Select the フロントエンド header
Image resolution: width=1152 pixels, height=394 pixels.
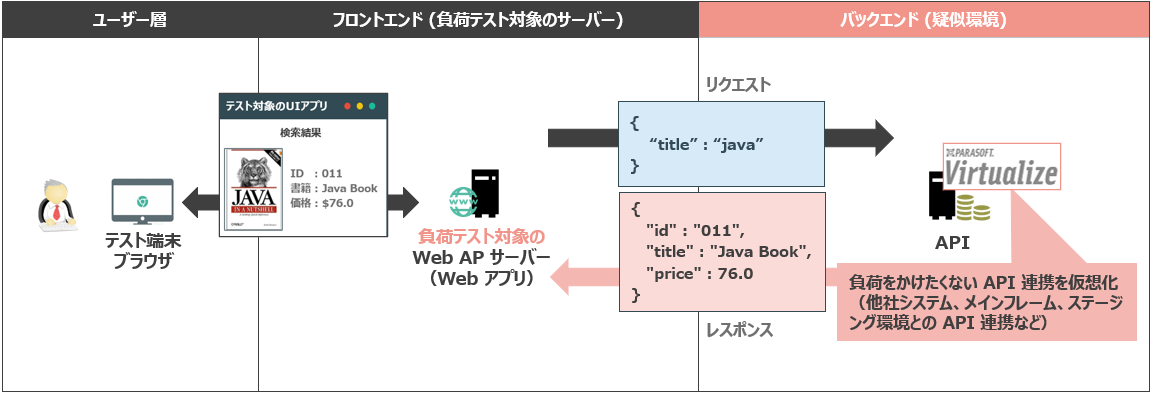[x=478, y=20]
